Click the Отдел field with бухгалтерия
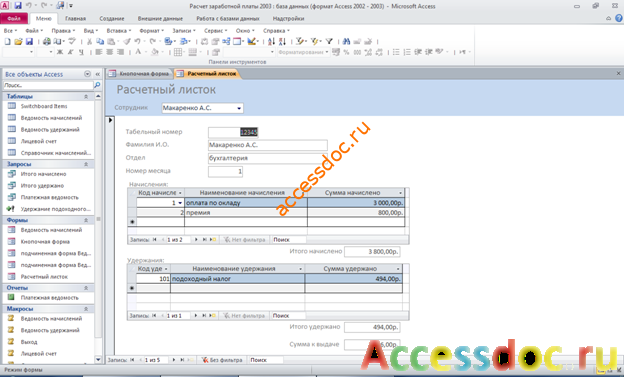The height and width of the screenshot is (377, 624). pyautogui.click(x=267, y=158)
